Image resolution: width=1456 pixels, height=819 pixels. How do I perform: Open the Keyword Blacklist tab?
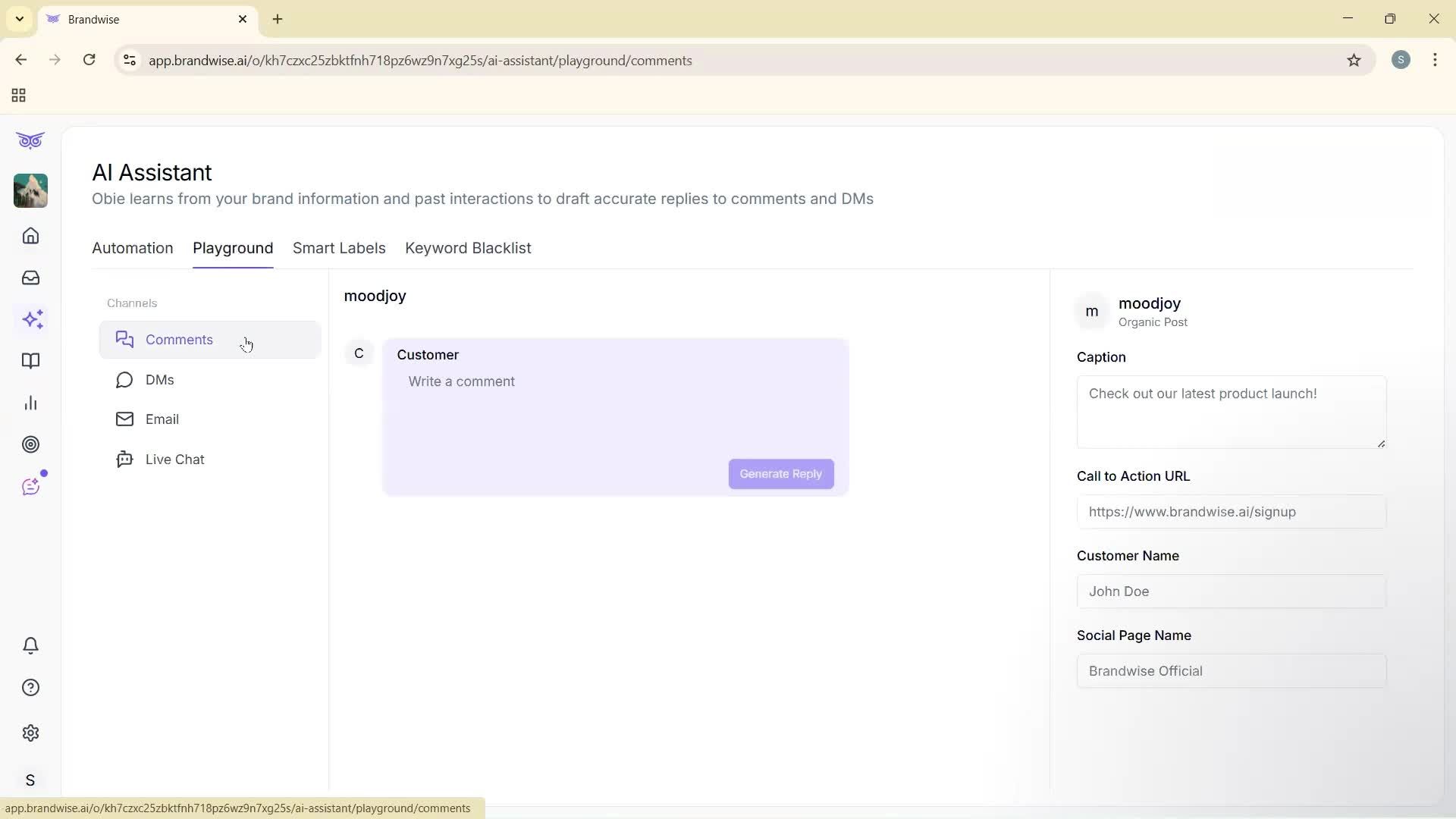click(x=468, y=248)
